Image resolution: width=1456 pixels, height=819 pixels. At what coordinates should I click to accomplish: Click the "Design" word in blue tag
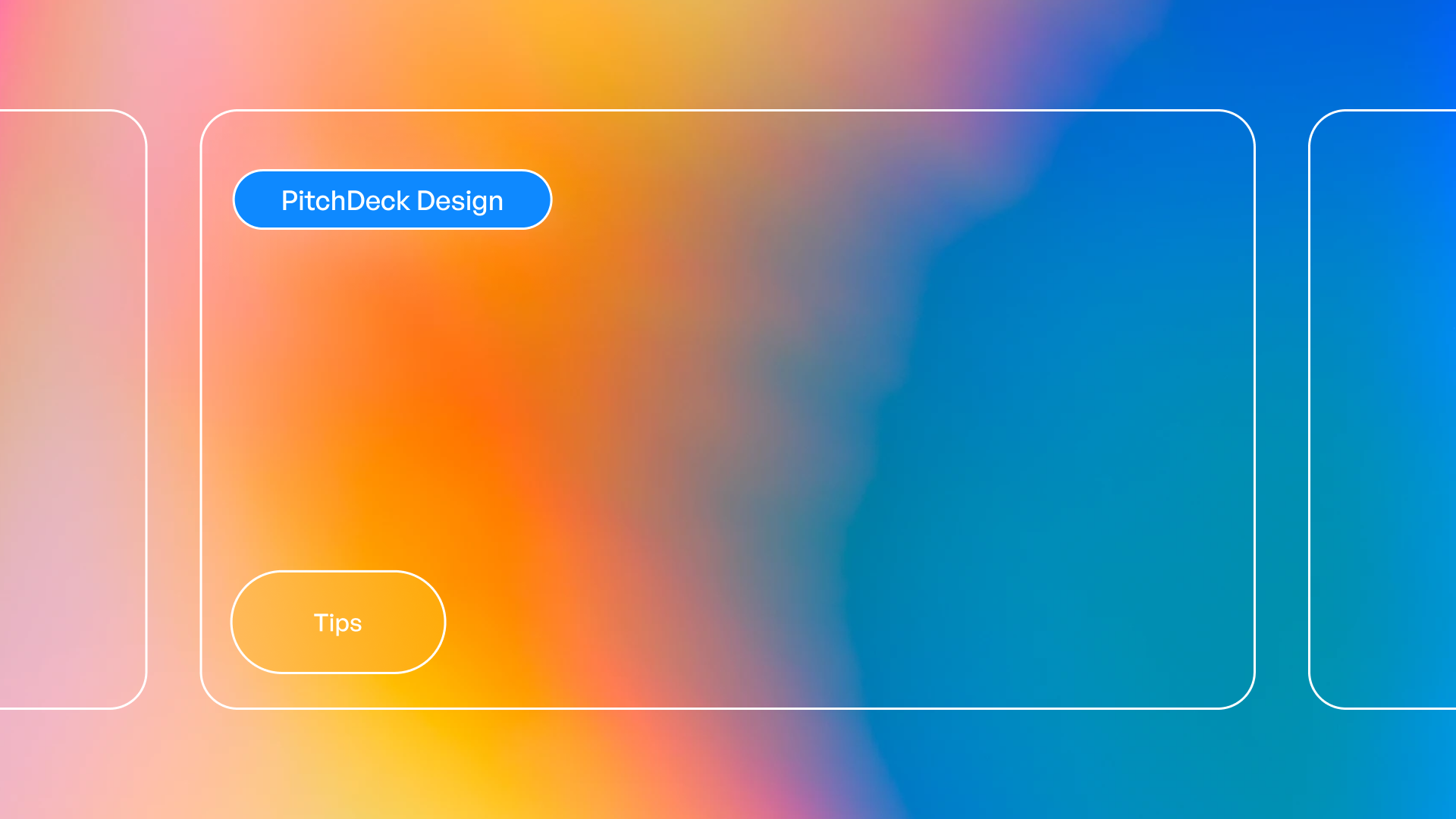click(x=460, y=201)
